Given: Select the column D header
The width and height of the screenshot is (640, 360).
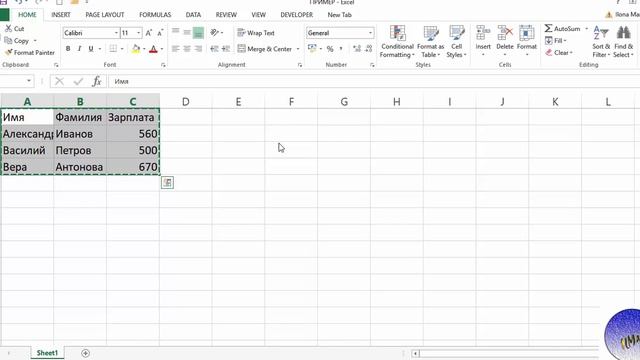Looking at the screenshot, I should coord(186,102).
